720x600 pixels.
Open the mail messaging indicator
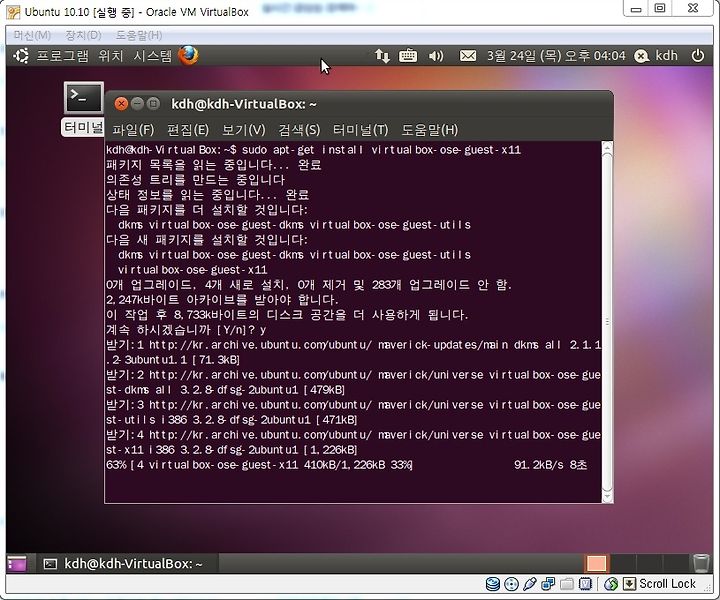point(468,56)
